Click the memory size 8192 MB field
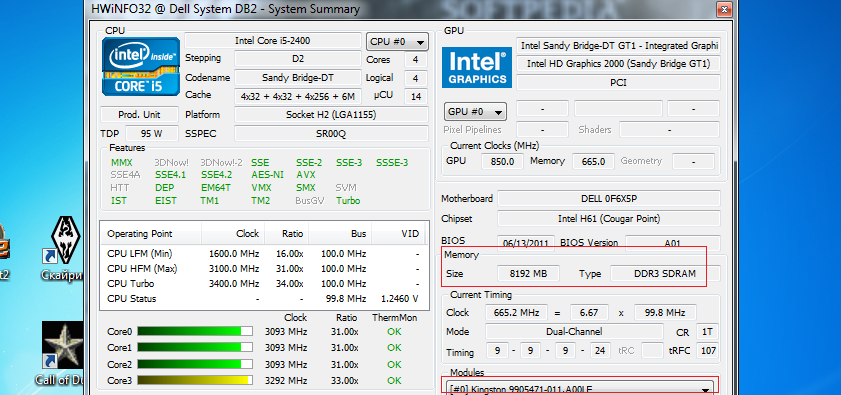 (528, 274)
